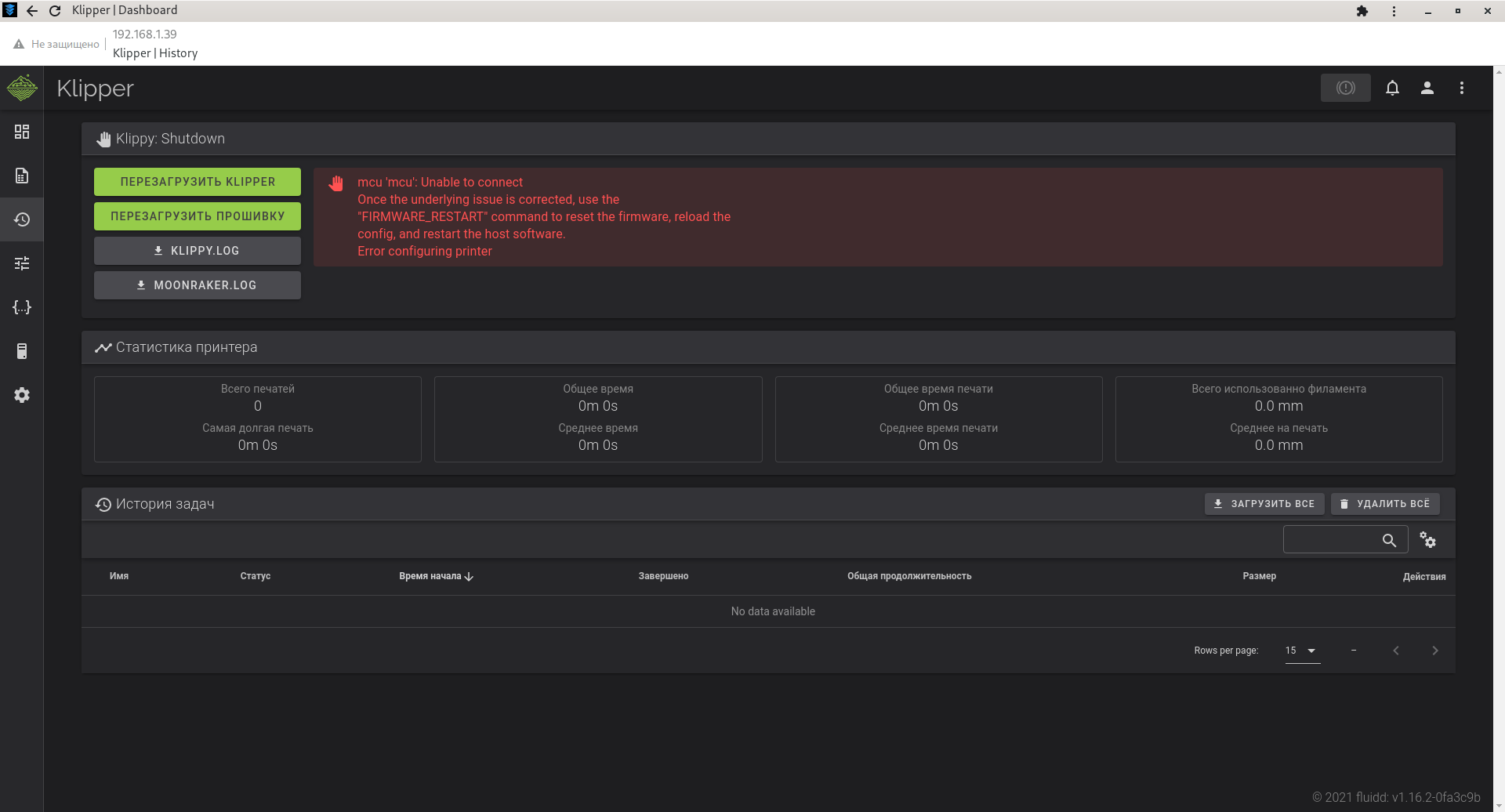This screenshot has height=812, width=1505.
Task: Open the three-dot menu in app header
Action: (1462, 88)
